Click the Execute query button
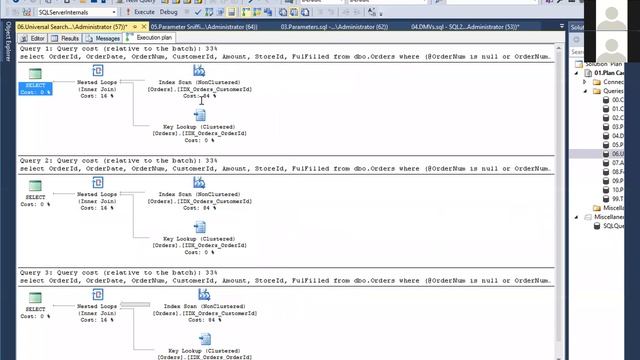 [140, 12]
